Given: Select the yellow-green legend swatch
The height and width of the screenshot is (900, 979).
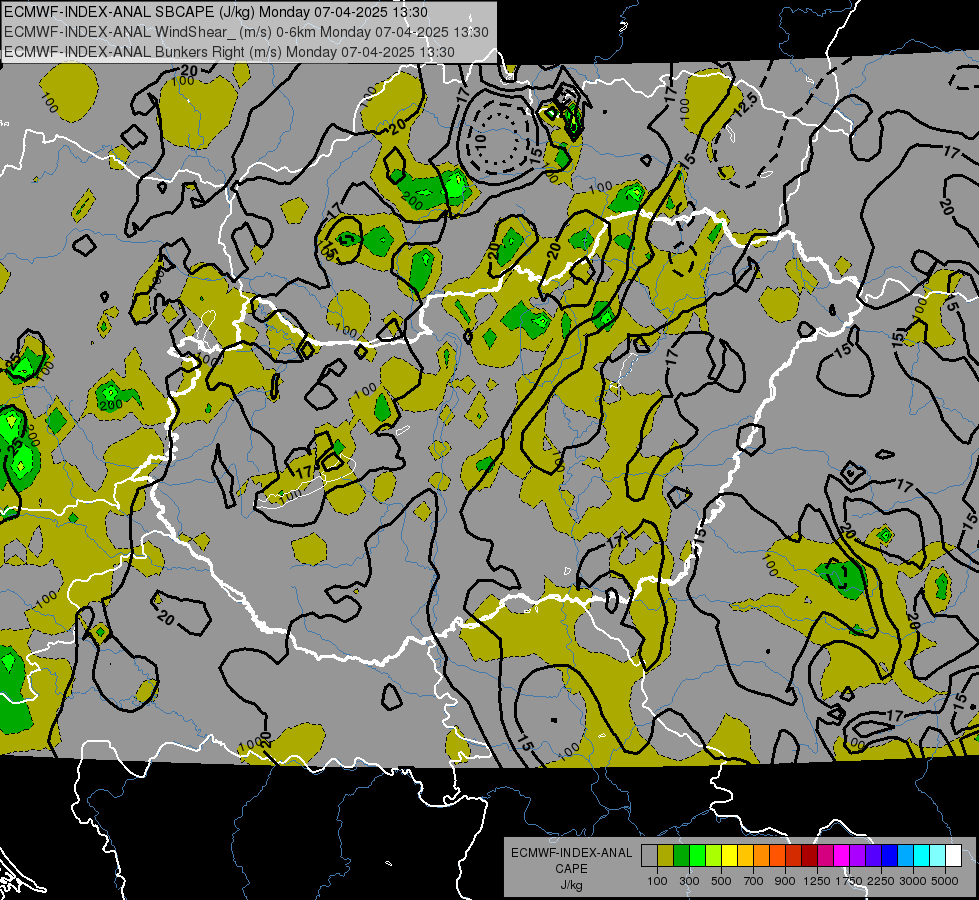Looking at the screenshot, I should pos(713,856).
